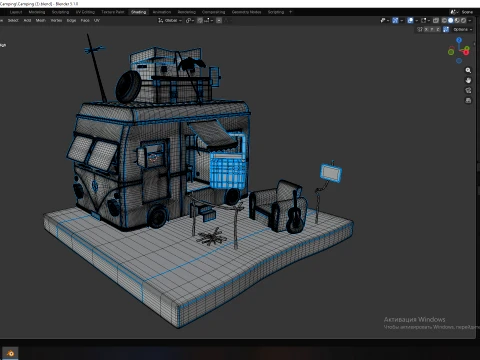Open the Geometry Nodes workspace tab
The image size is (480, 360).
coord(246,12)
